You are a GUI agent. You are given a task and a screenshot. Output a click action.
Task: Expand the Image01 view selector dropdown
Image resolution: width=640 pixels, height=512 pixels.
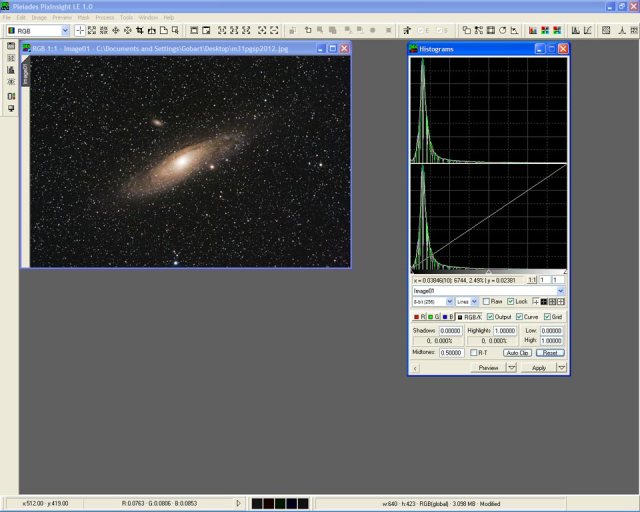coord(561,291)
